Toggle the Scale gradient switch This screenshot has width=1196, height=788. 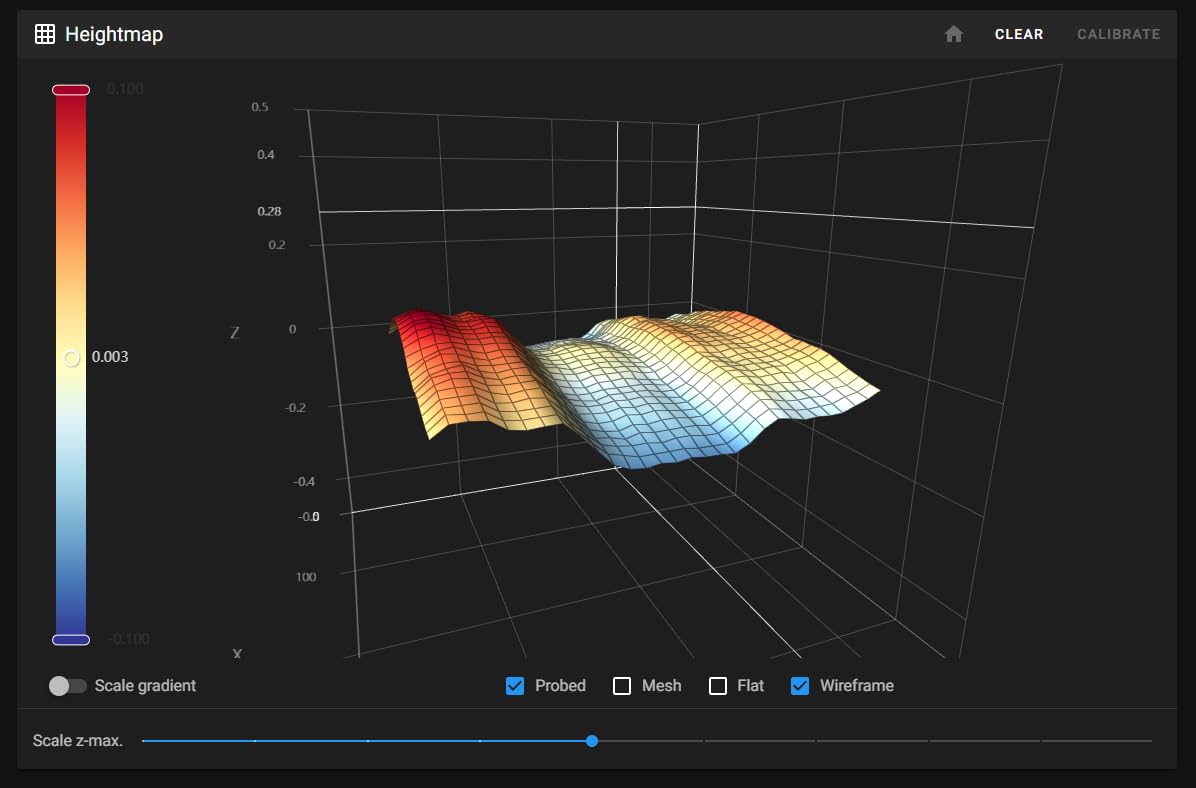(x=68, y=686)
